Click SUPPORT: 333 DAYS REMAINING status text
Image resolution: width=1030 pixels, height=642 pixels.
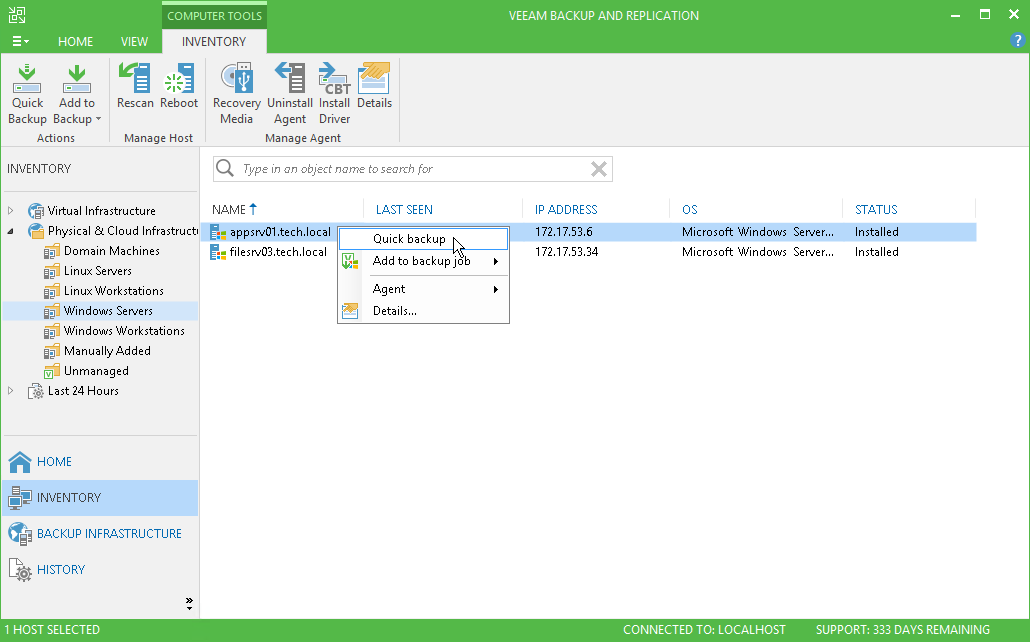pos(903,630)
